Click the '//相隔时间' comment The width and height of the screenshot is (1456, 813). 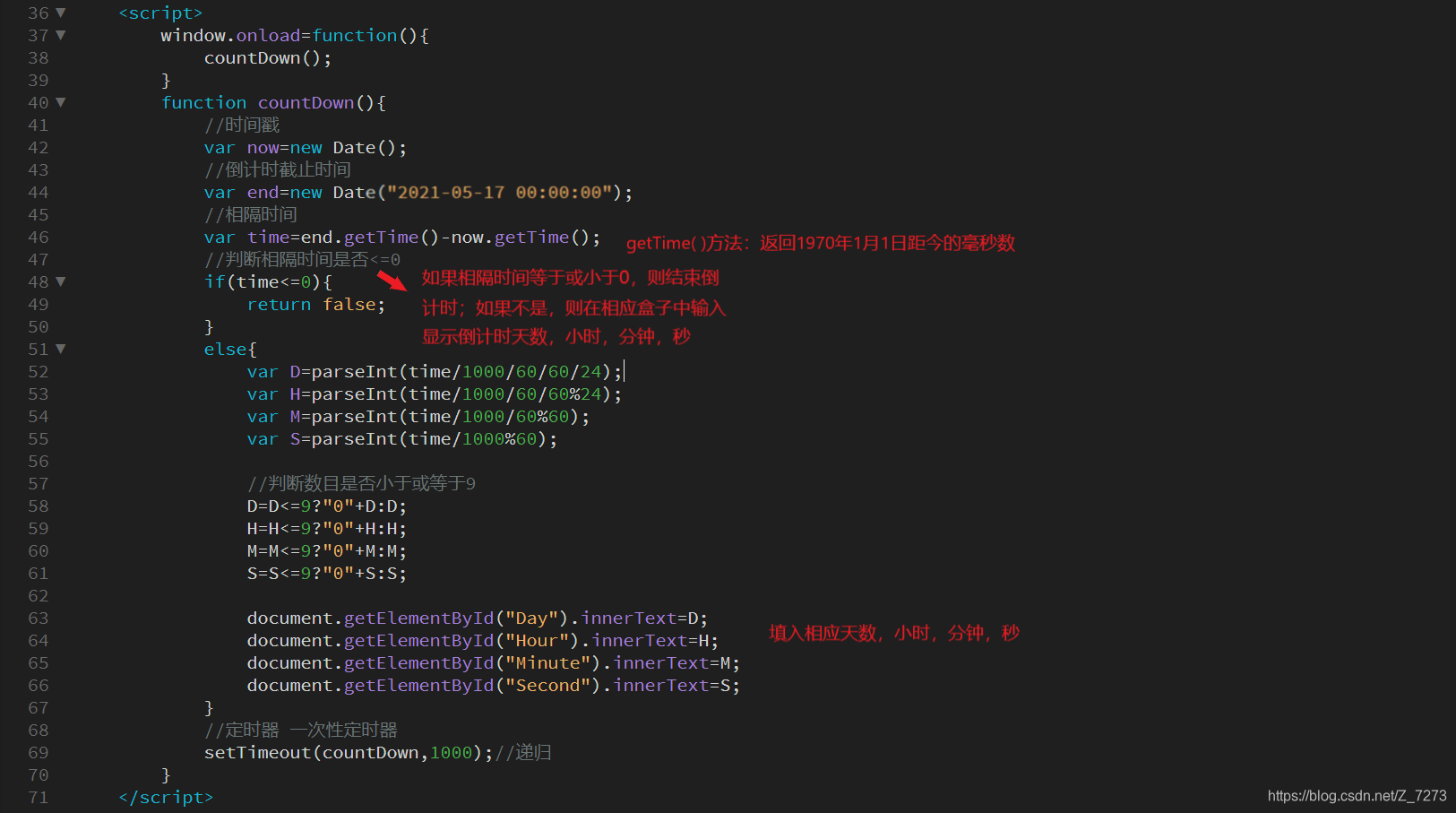(x=251, y=214)
